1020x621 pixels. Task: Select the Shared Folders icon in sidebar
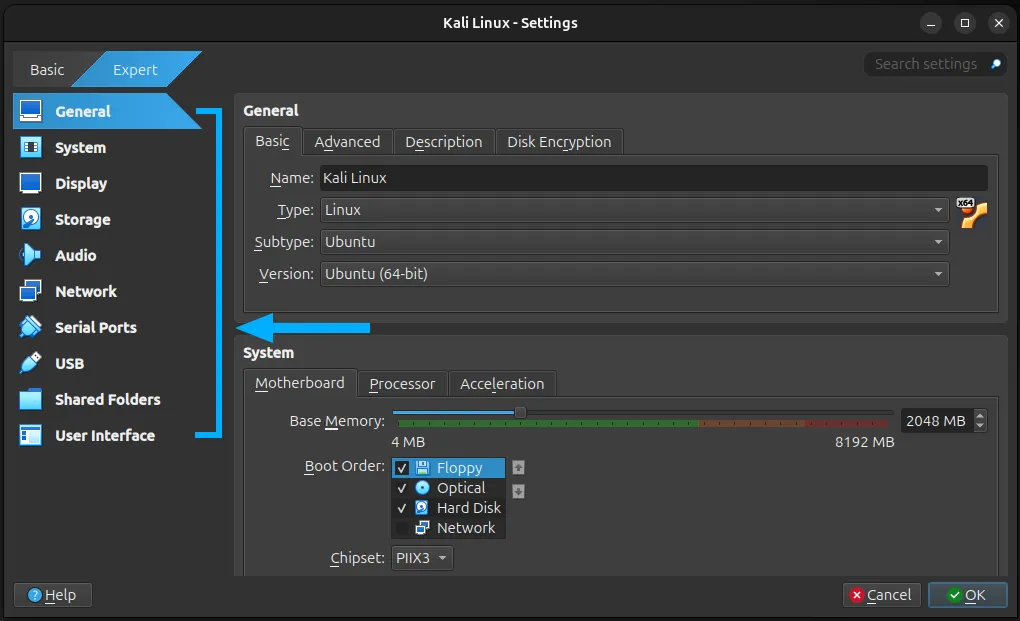click(31, 399)
